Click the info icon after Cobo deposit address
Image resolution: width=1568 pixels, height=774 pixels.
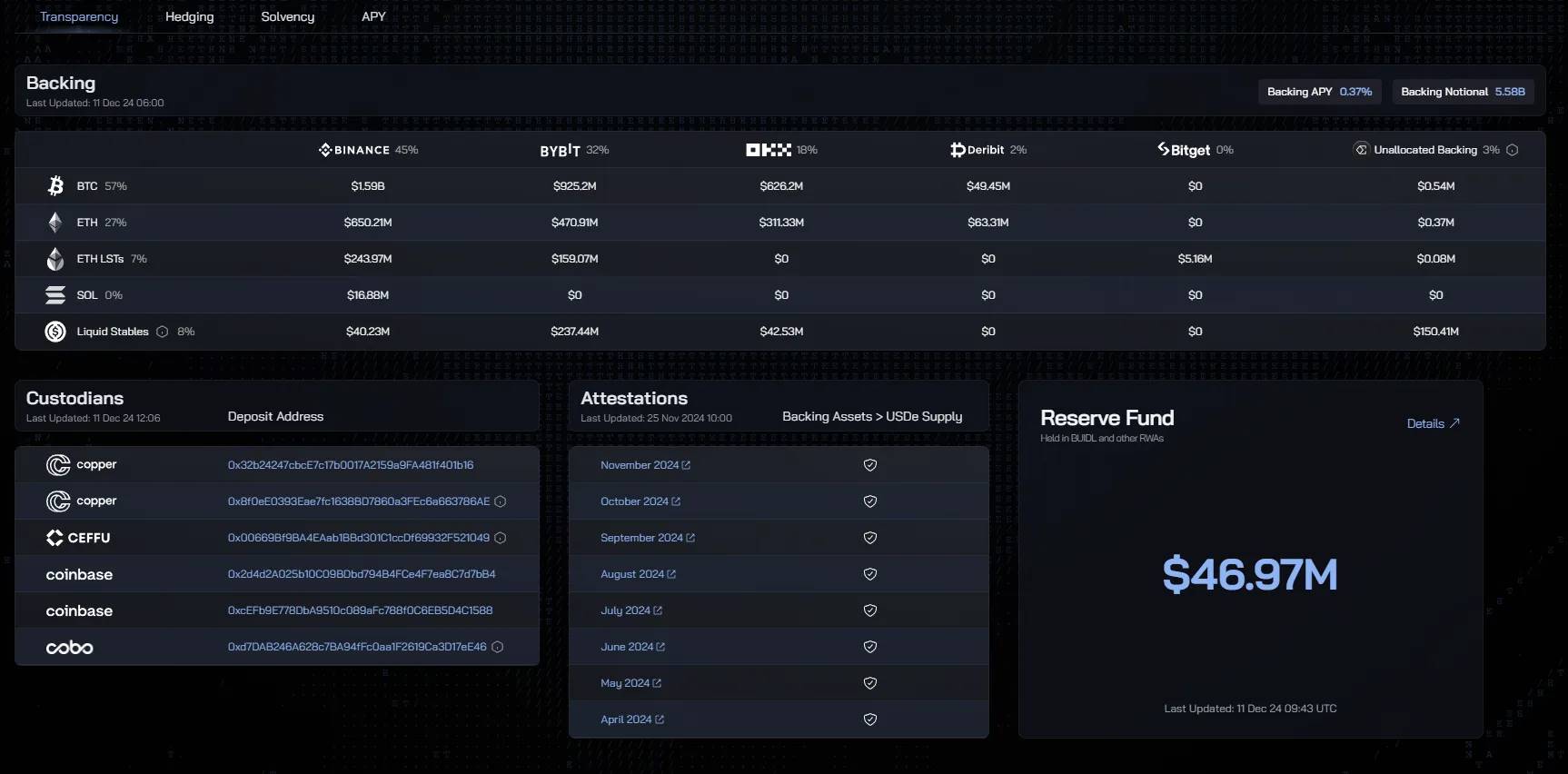pos(498,647)
